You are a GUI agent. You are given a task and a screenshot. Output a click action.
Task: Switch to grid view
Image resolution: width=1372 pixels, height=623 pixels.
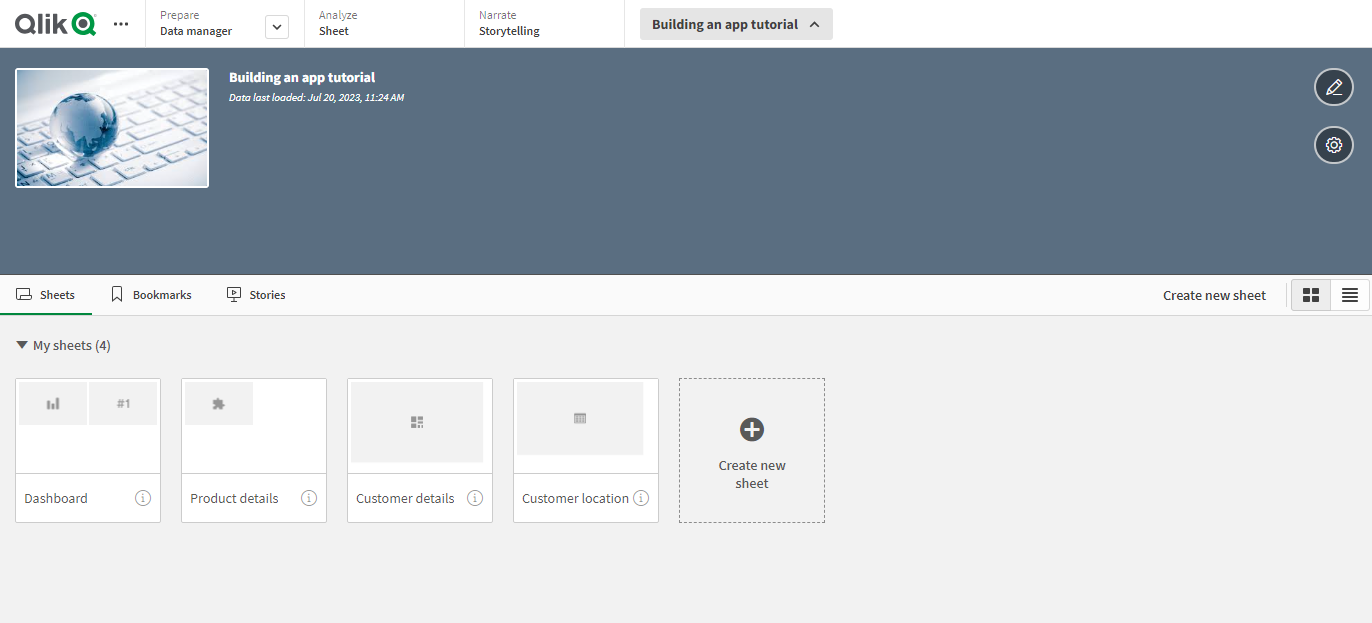(x=1311, y=295)
